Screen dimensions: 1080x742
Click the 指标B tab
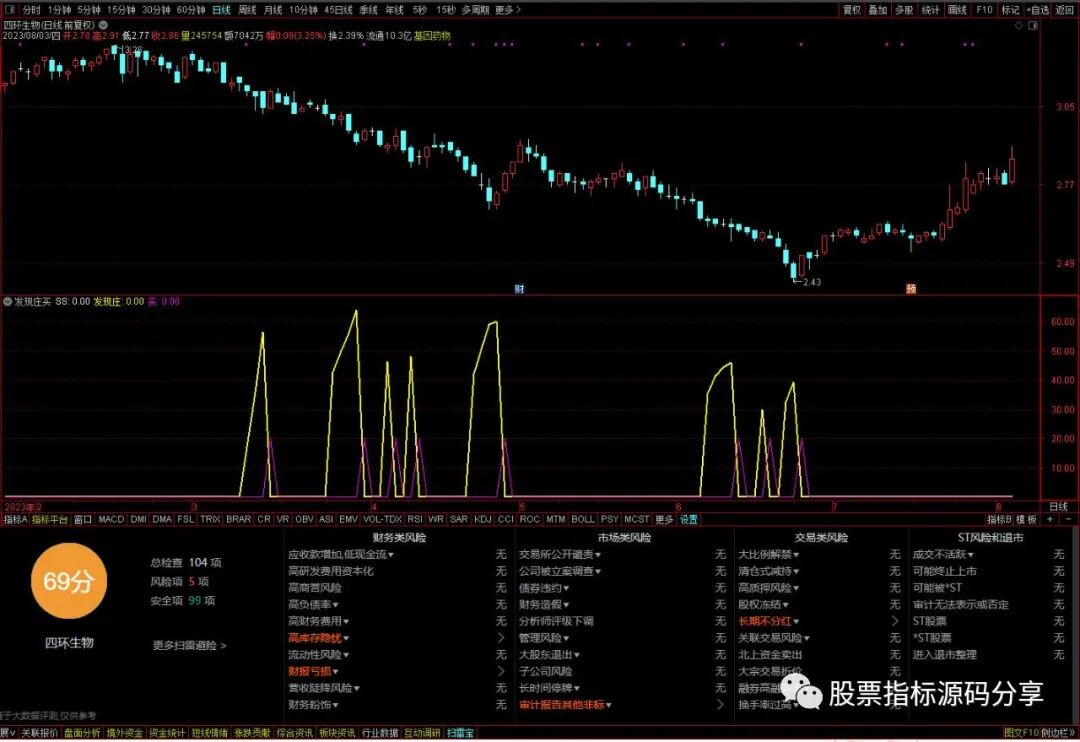pyautogui.click(x=999, y=519)
